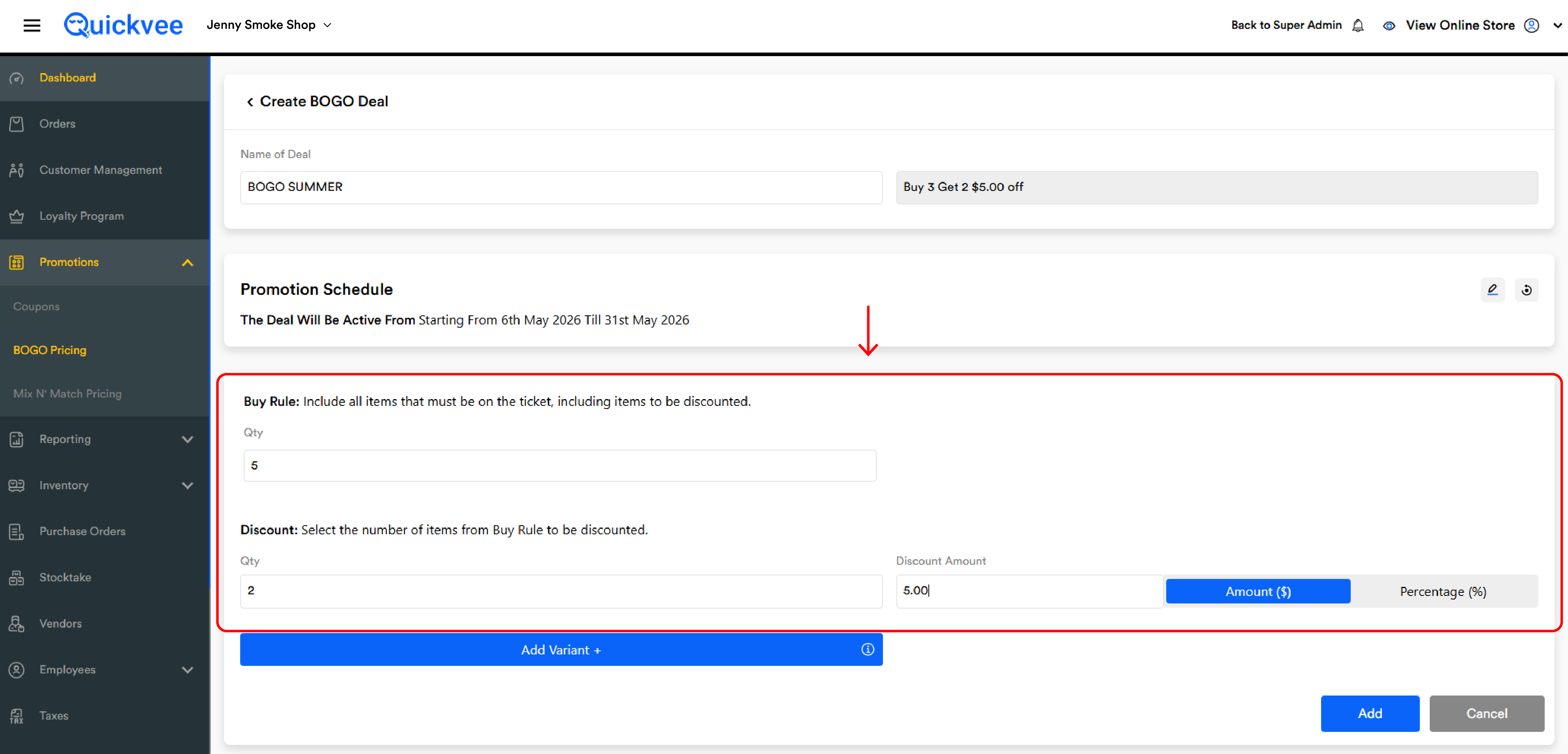Viewport: 1568px width, 754px height.
Task: Click the Add Variant + button
Action: (561, 650)
